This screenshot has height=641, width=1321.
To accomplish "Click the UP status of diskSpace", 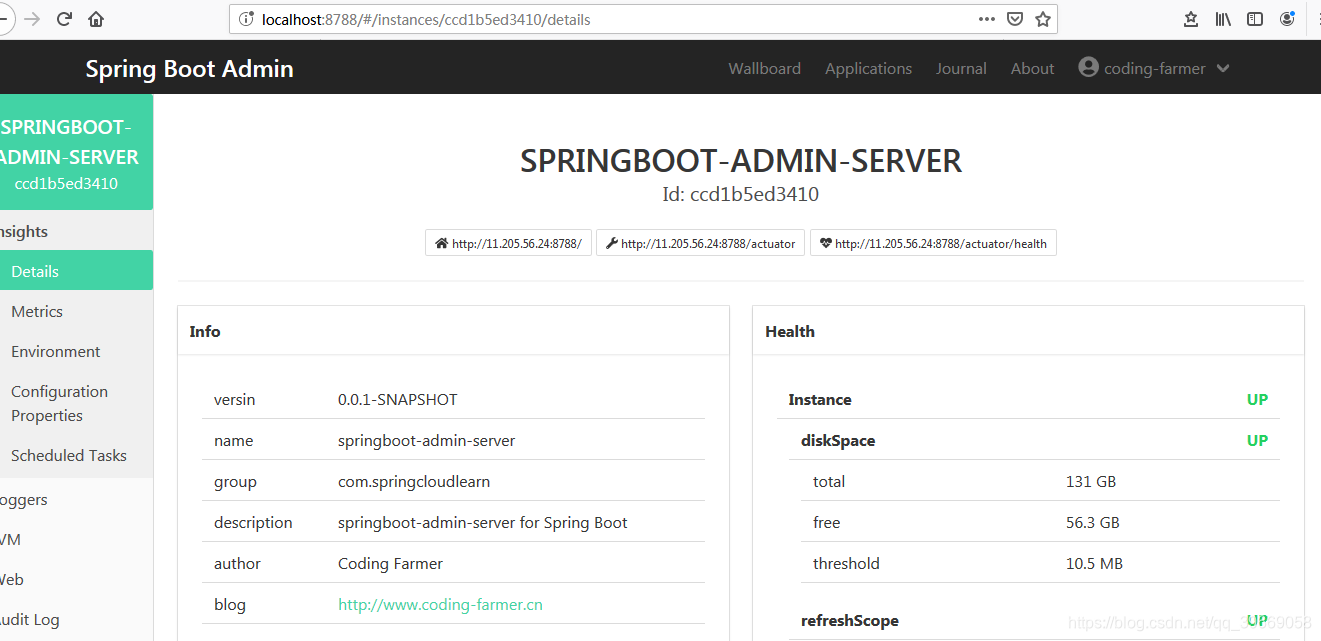I will [x=1257, y=440].
